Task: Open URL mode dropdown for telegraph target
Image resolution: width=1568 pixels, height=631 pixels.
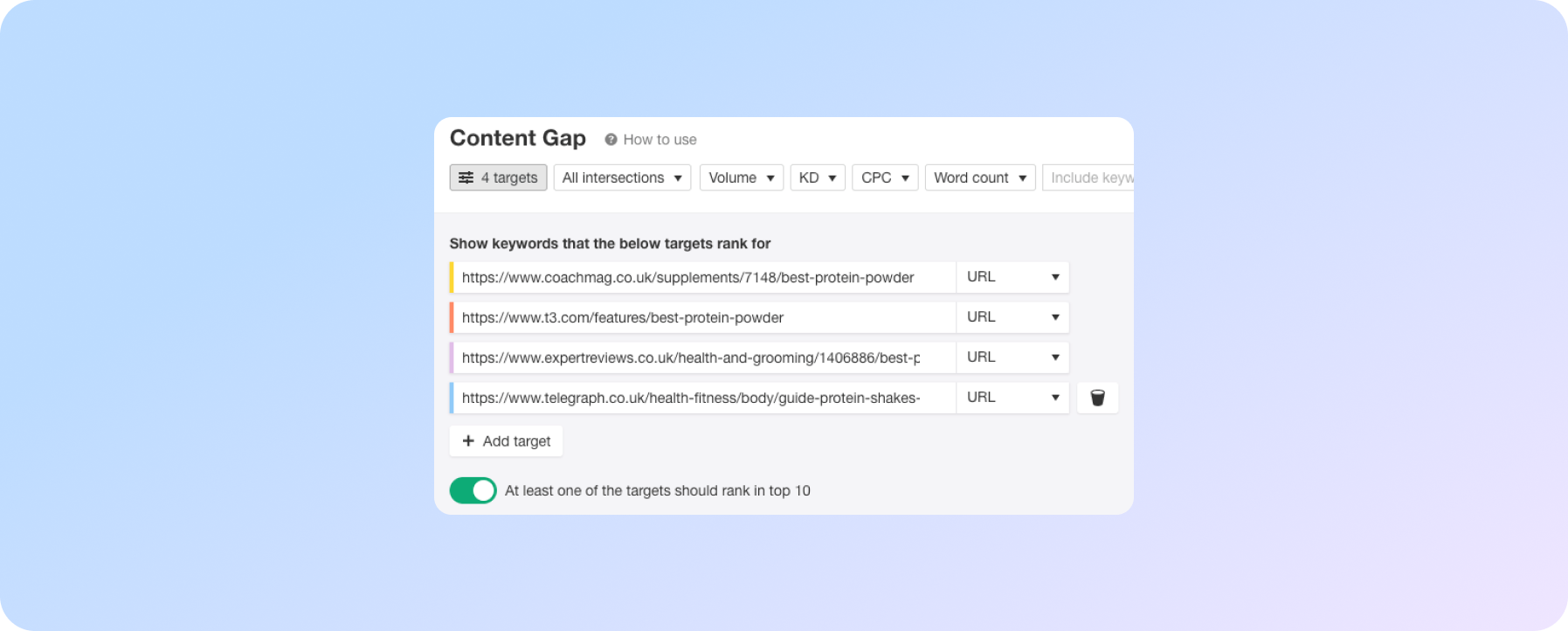Action: pos(1012,398)
